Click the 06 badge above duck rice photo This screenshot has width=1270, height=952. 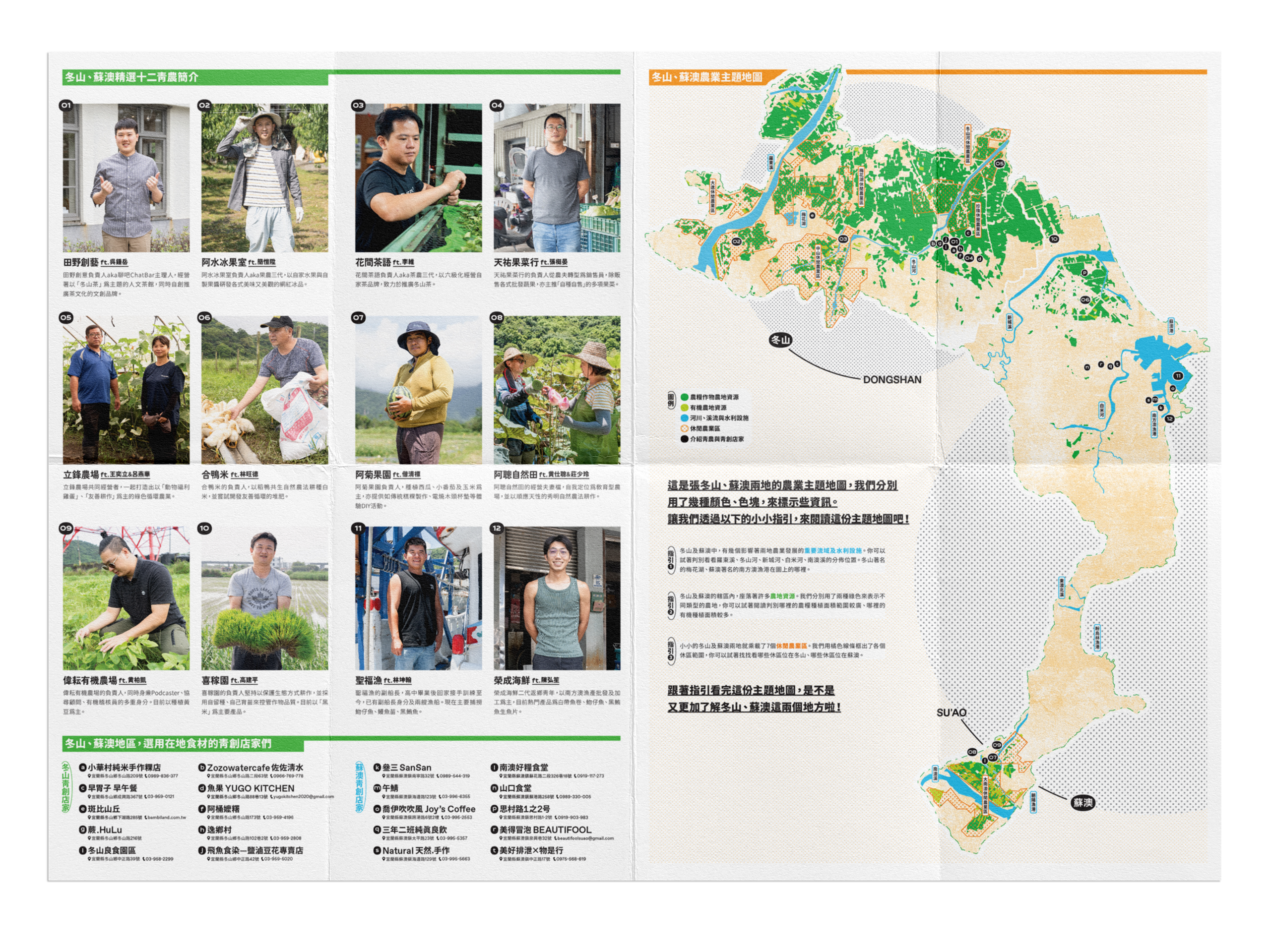[x=204, y=317]
